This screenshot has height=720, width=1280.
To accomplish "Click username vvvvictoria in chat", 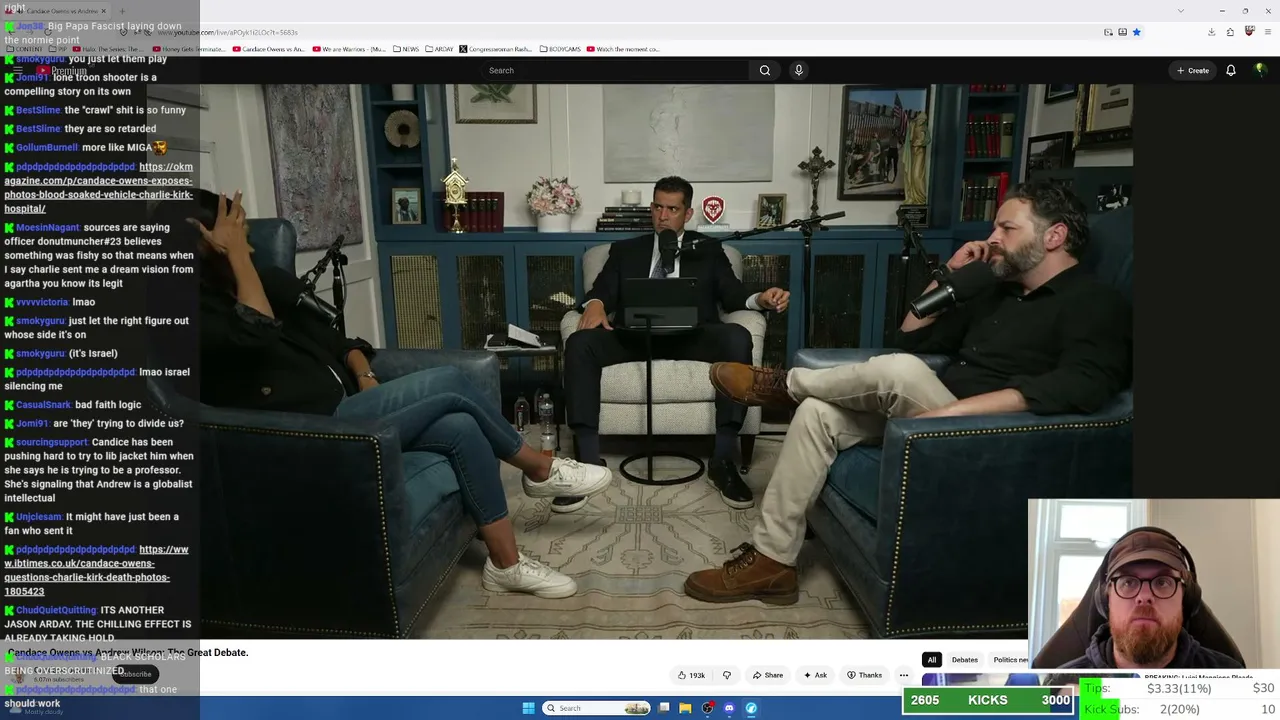I will [41, 302].
